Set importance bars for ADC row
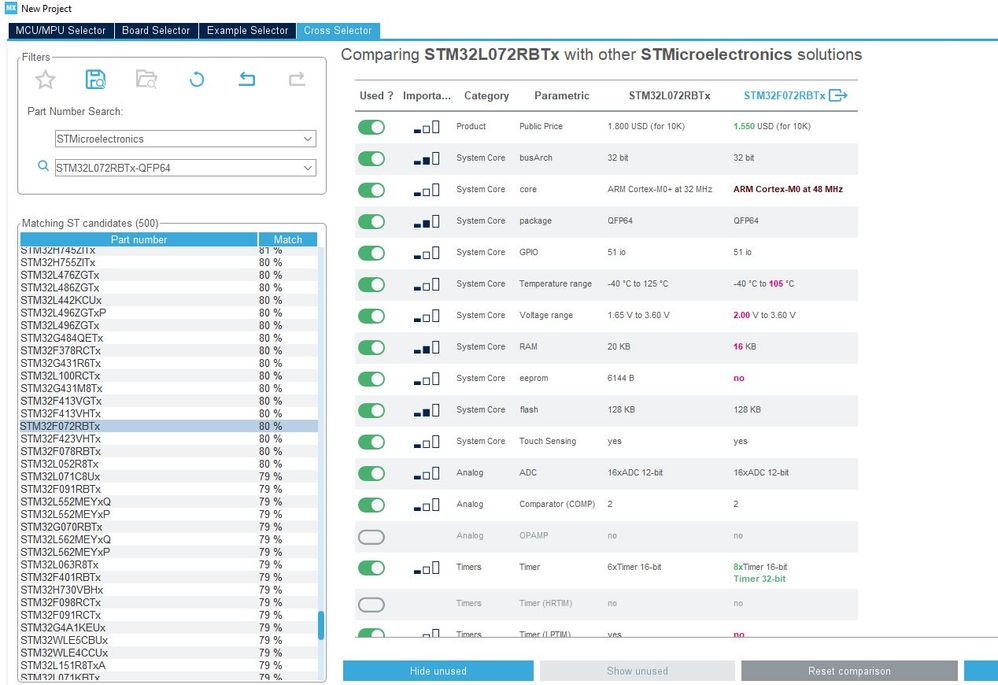 click(x=426, y=474)
